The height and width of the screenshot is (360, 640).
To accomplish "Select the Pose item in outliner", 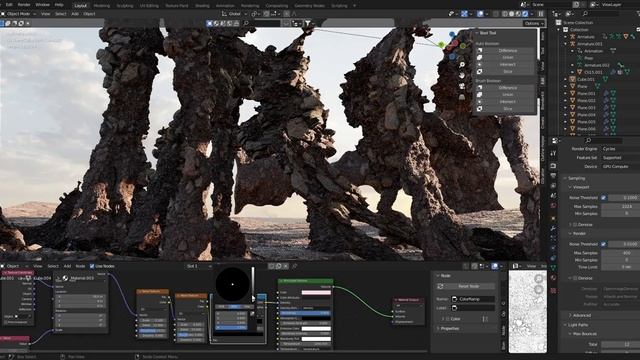I will coord(589,58).
